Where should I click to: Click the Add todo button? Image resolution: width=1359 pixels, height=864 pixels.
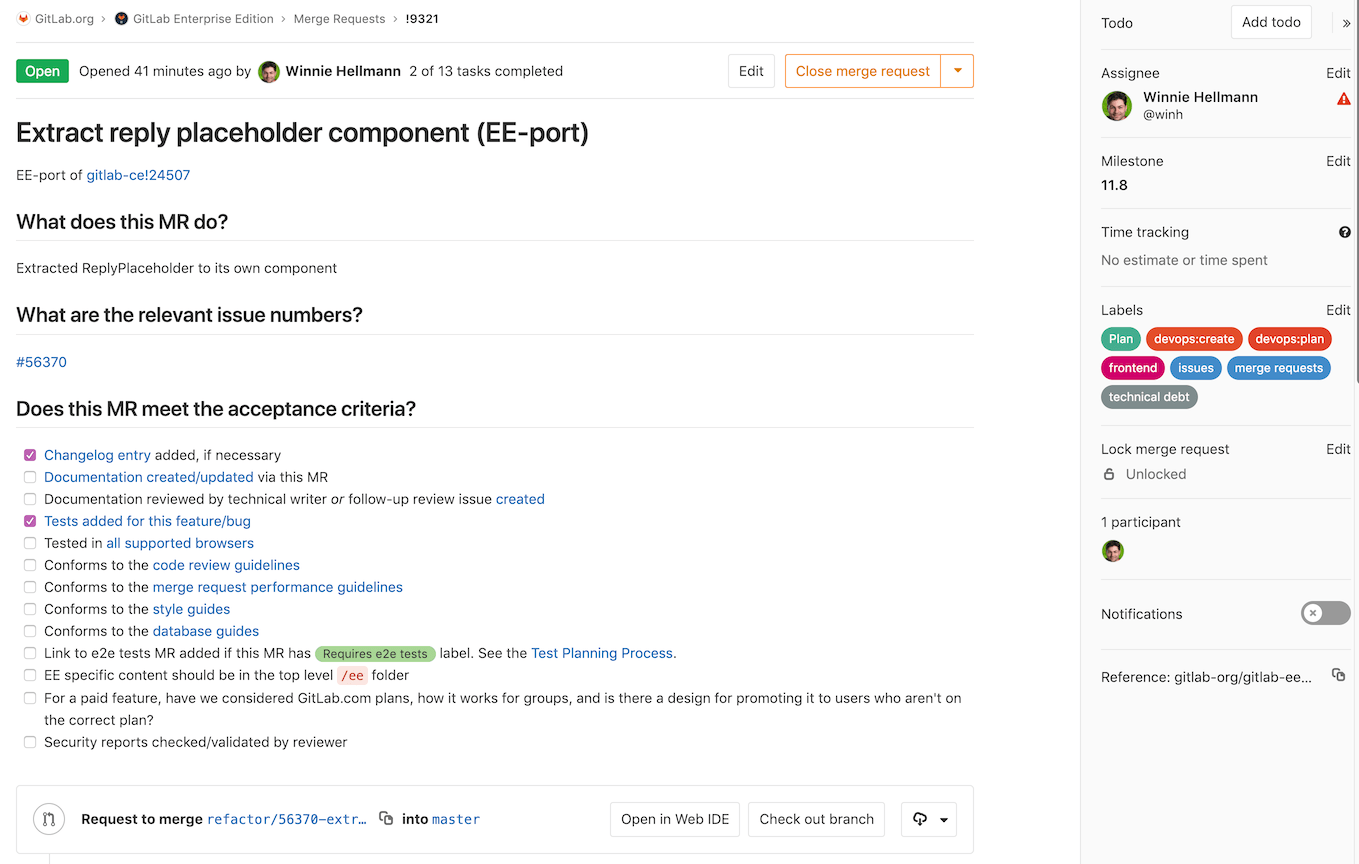1271,22
